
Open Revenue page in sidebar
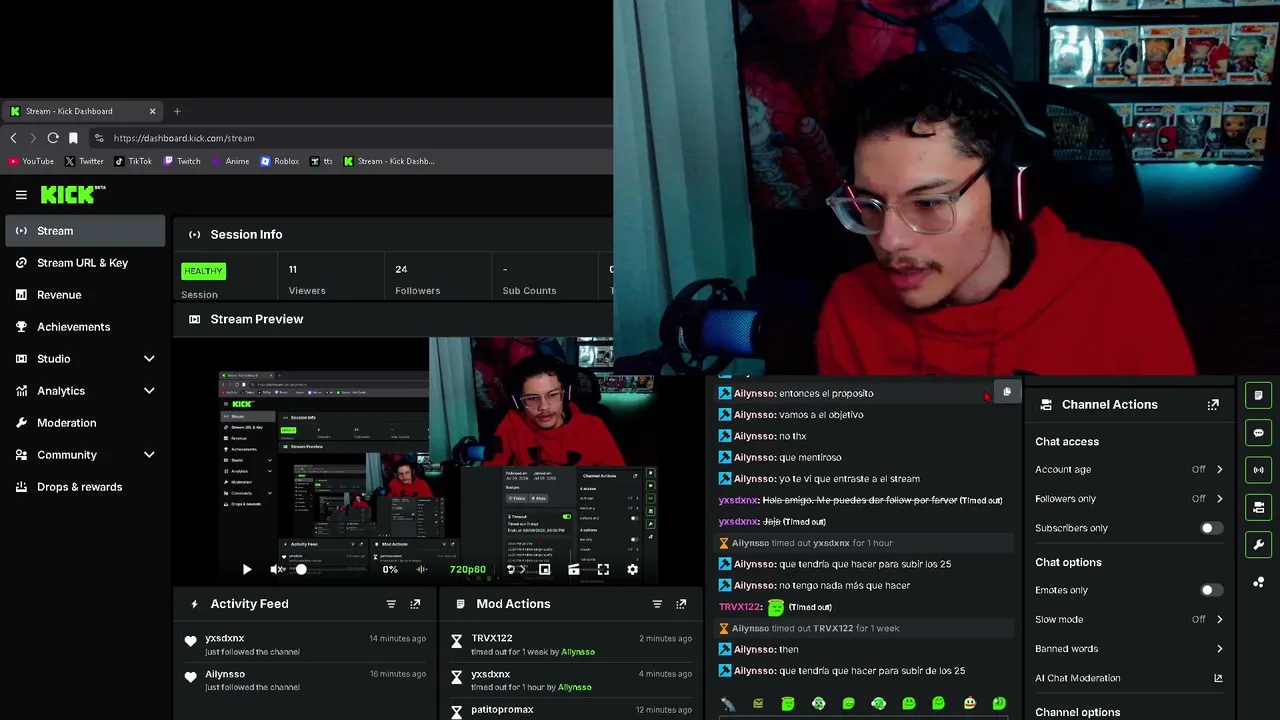(85, 295)
